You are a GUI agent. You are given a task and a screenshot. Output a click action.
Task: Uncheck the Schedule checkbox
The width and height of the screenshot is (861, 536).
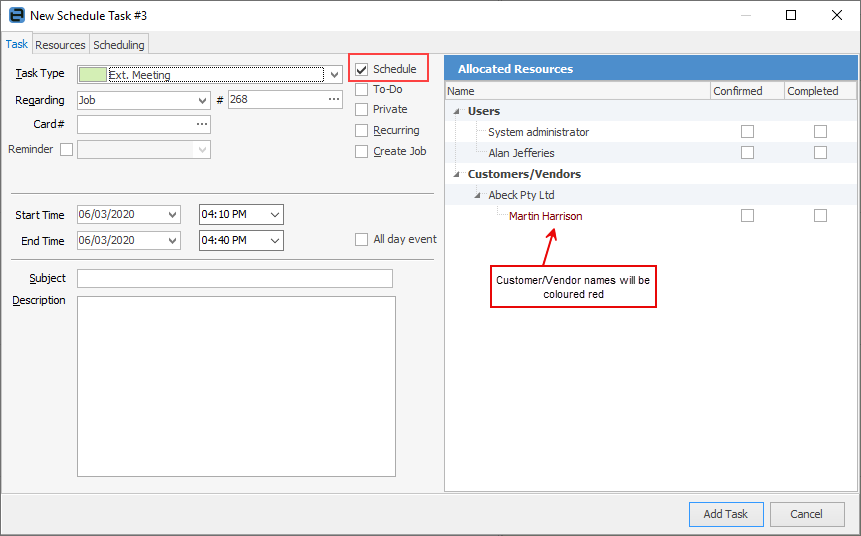click(x=361, y=69)
